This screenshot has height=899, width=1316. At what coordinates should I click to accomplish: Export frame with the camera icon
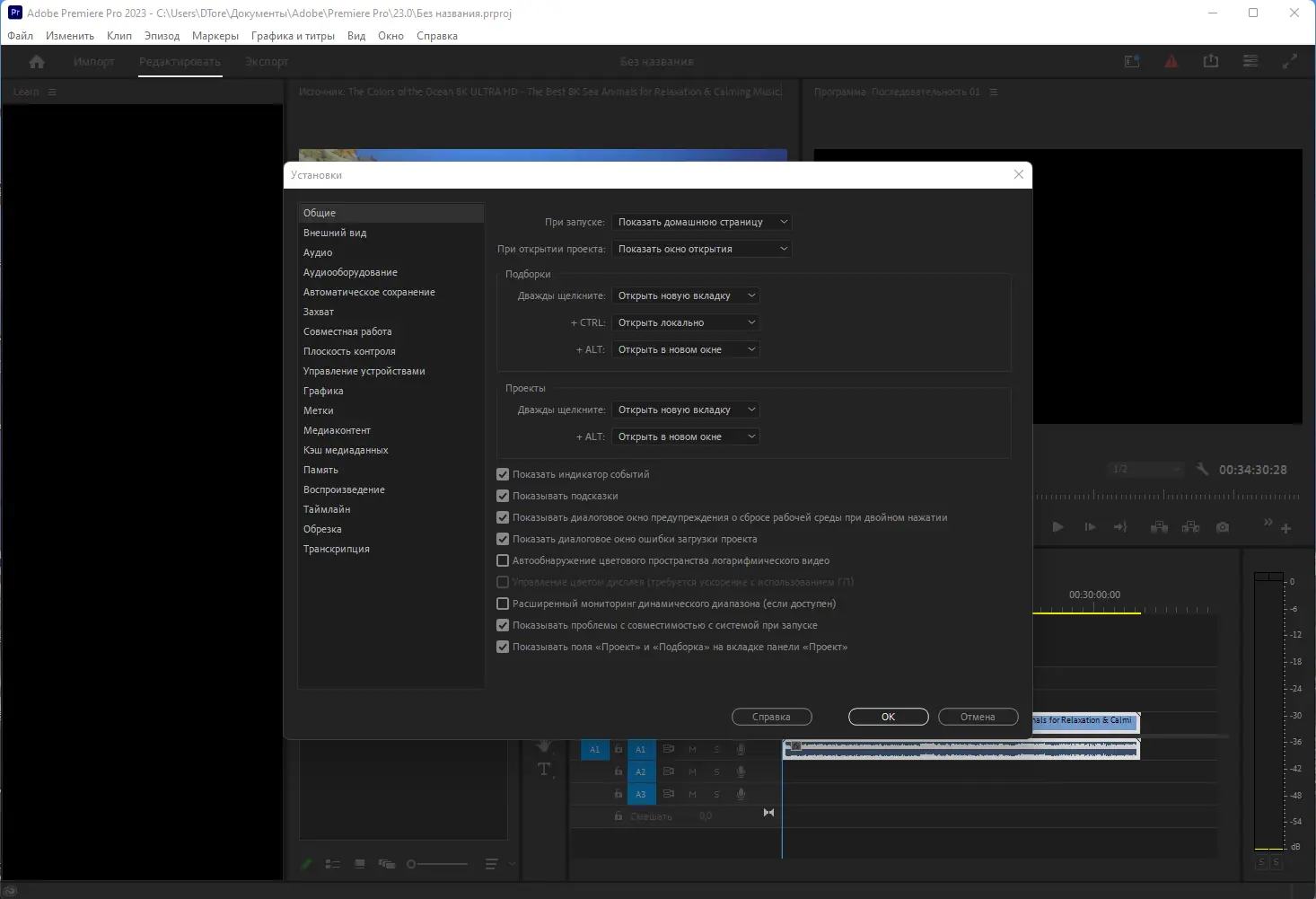tap(1223, 527)
